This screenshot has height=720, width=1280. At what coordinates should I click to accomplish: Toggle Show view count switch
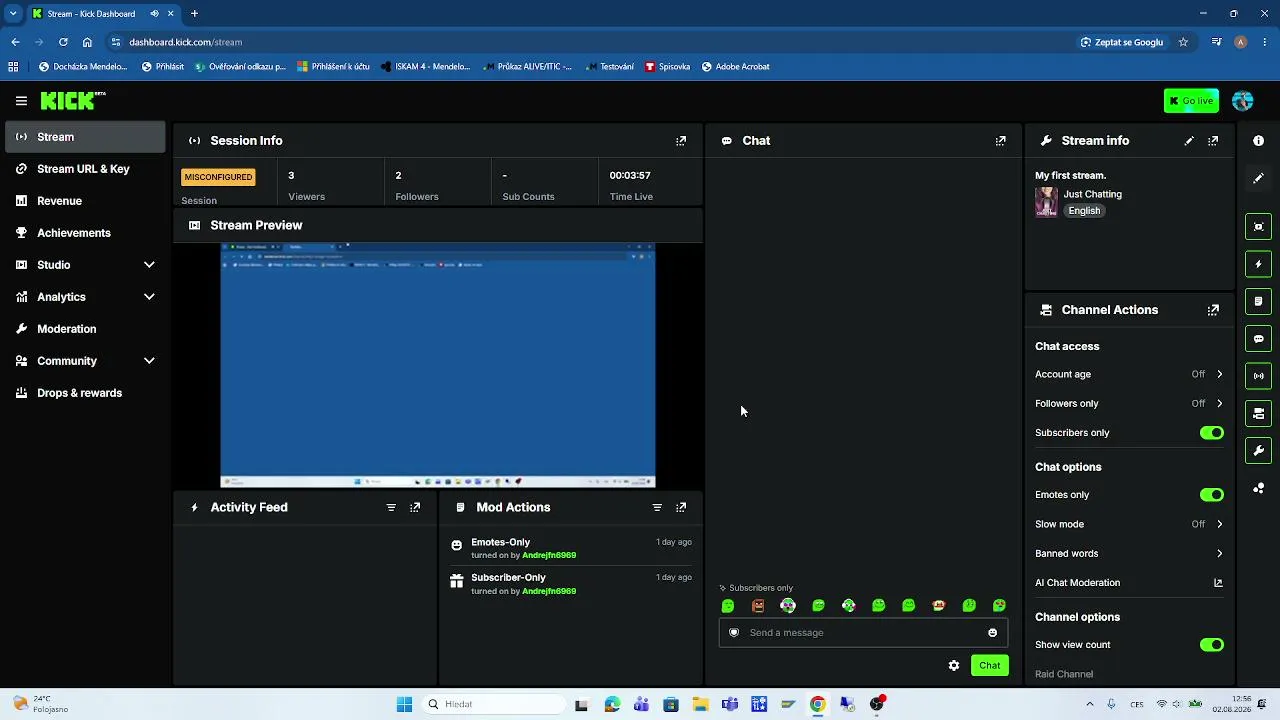pyautogui.click(x=1212, y=645)
